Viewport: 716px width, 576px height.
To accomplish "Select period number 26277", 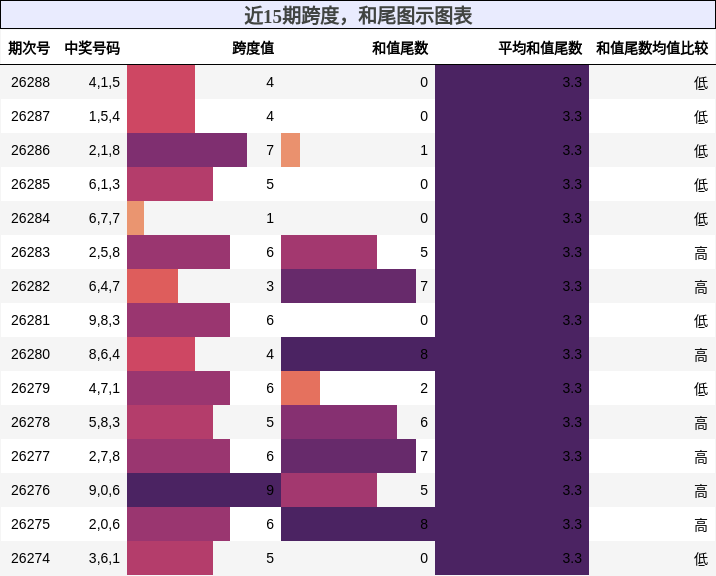I will (x=30, y=456).
